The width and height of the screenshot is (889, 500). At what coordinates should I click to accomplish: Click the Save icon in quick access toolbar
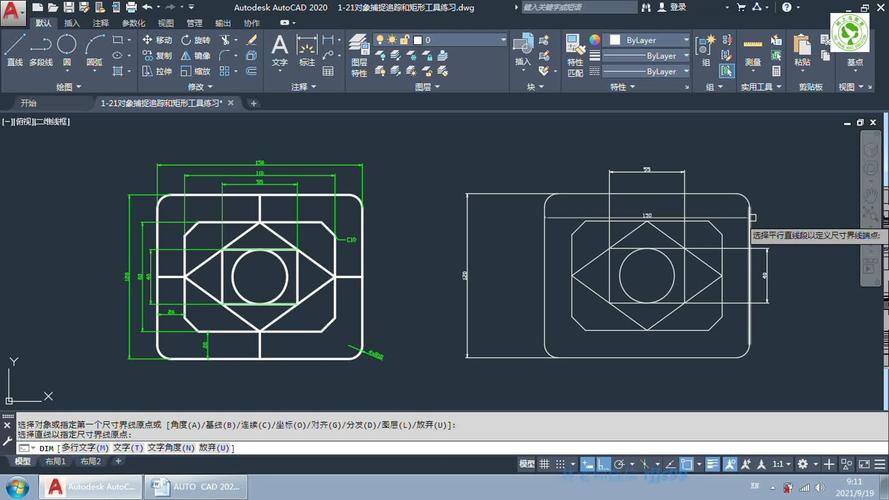[69, 7]
